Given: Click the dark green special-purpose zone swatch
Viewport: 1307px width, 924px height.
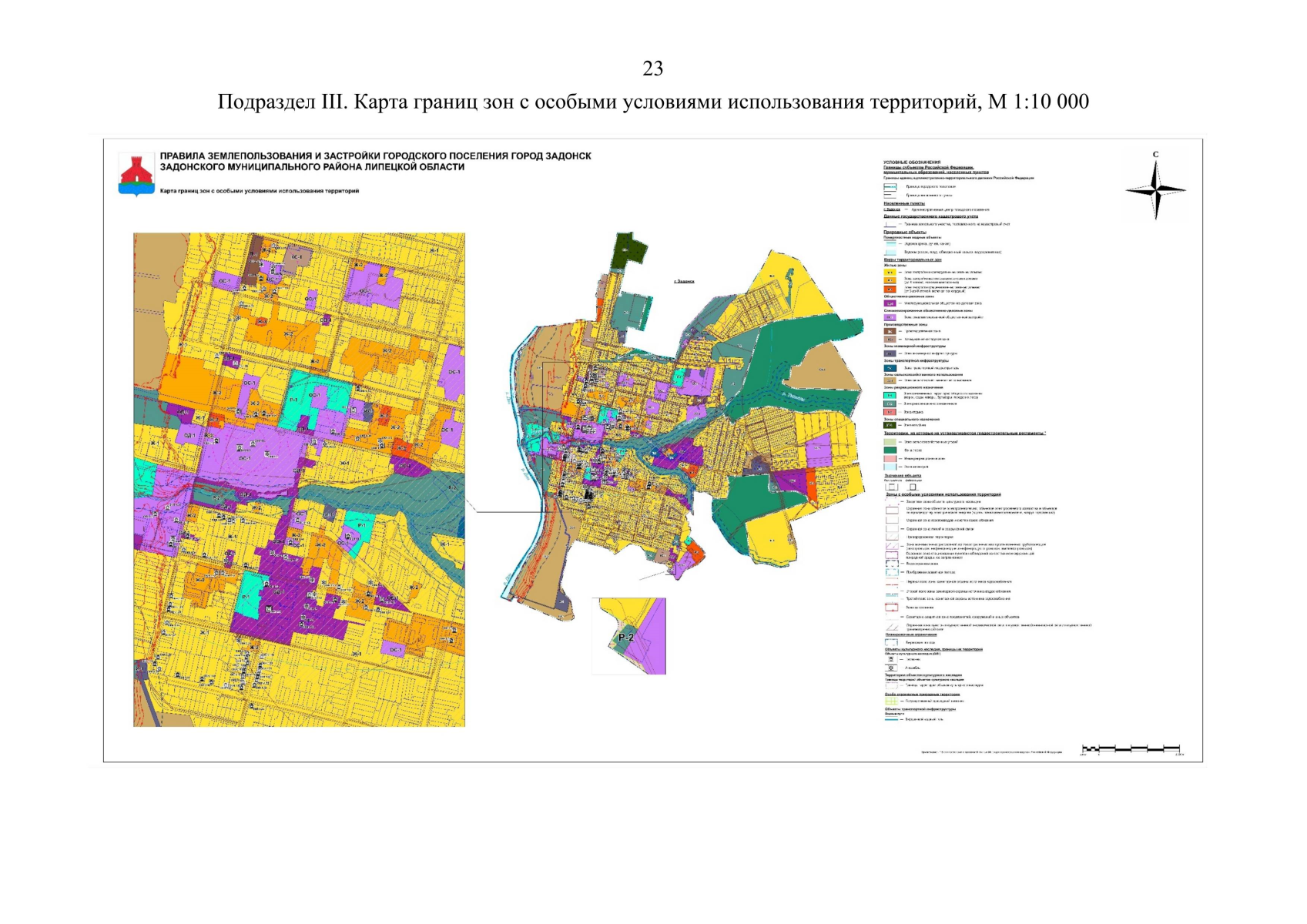Looking at the screenshot, I should click(x=890, y=425).
